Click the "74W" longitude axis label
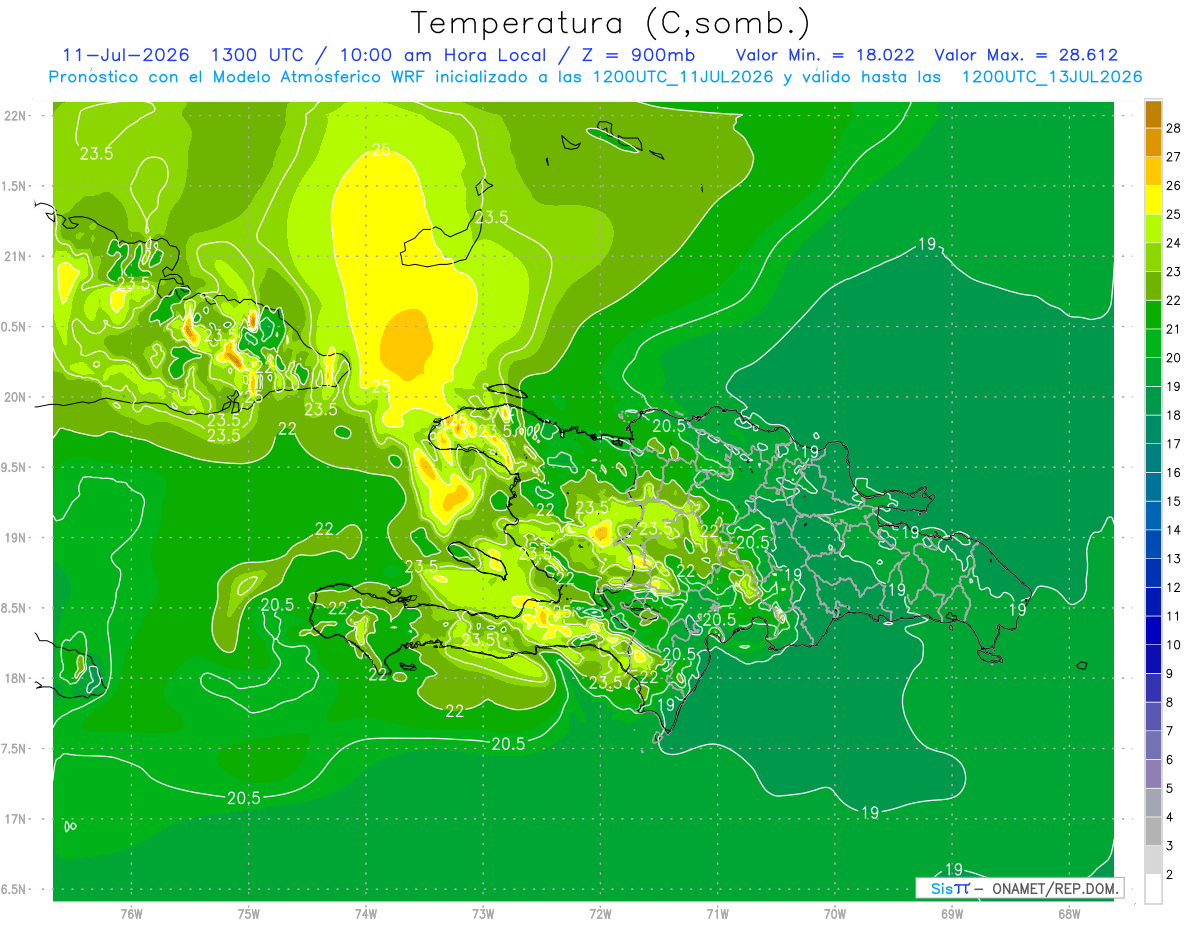The width and height of the screenshot is (1200, 927). [x=365, y=913]
